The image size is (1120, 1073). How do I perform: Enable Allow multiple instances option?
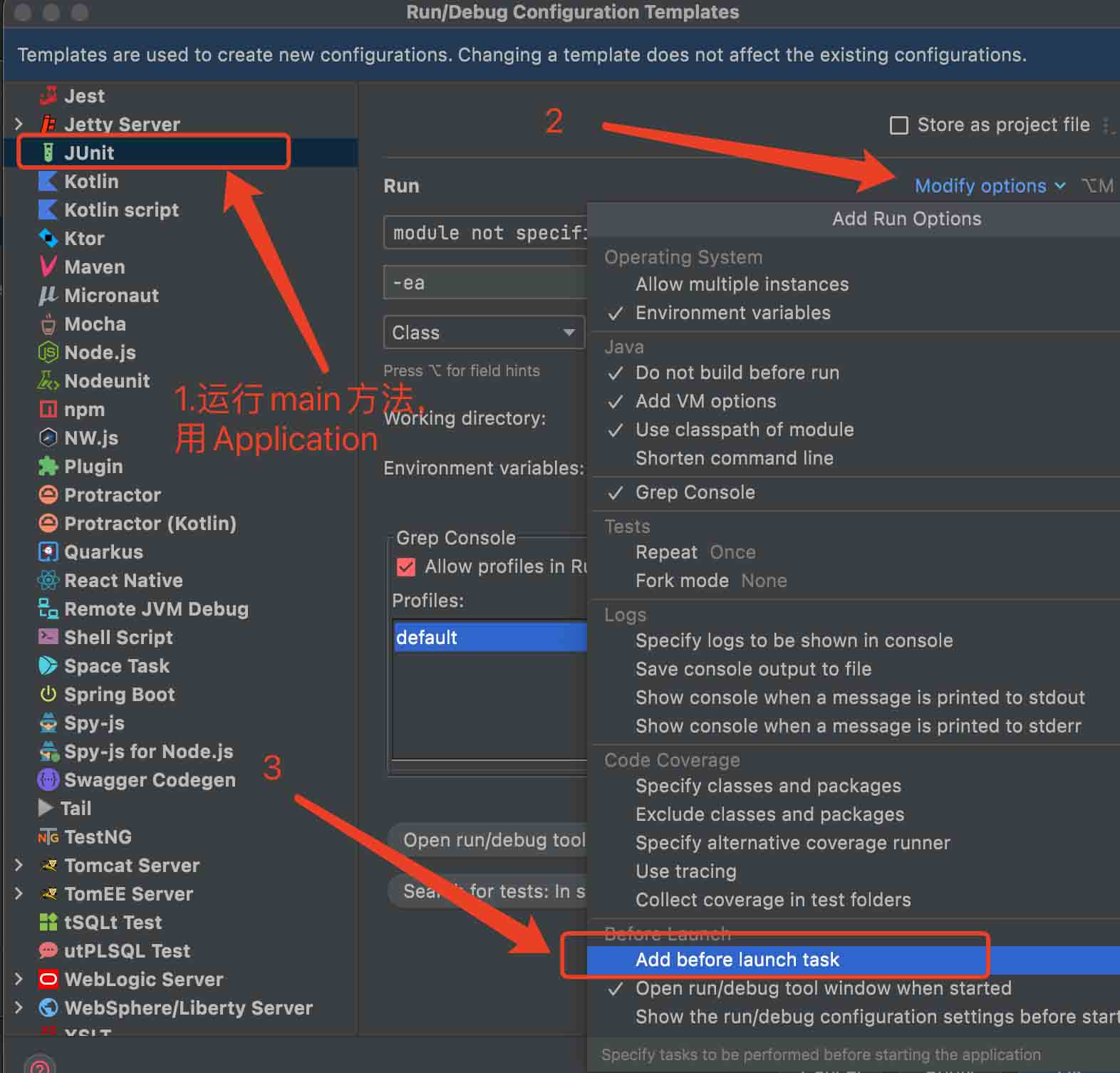(742, 284)
